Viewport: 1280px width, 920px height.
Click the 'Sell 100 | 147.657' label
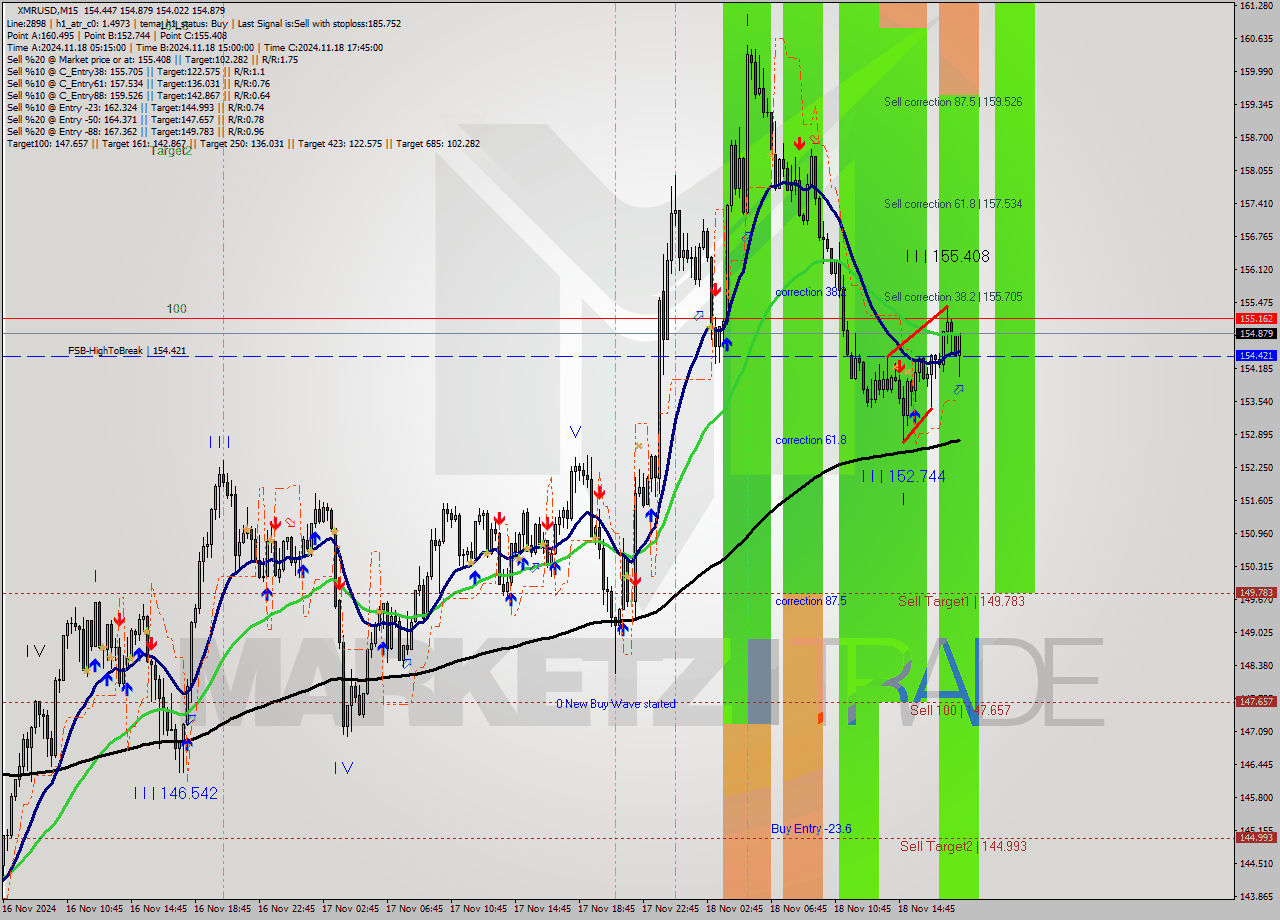click(960, 710)
